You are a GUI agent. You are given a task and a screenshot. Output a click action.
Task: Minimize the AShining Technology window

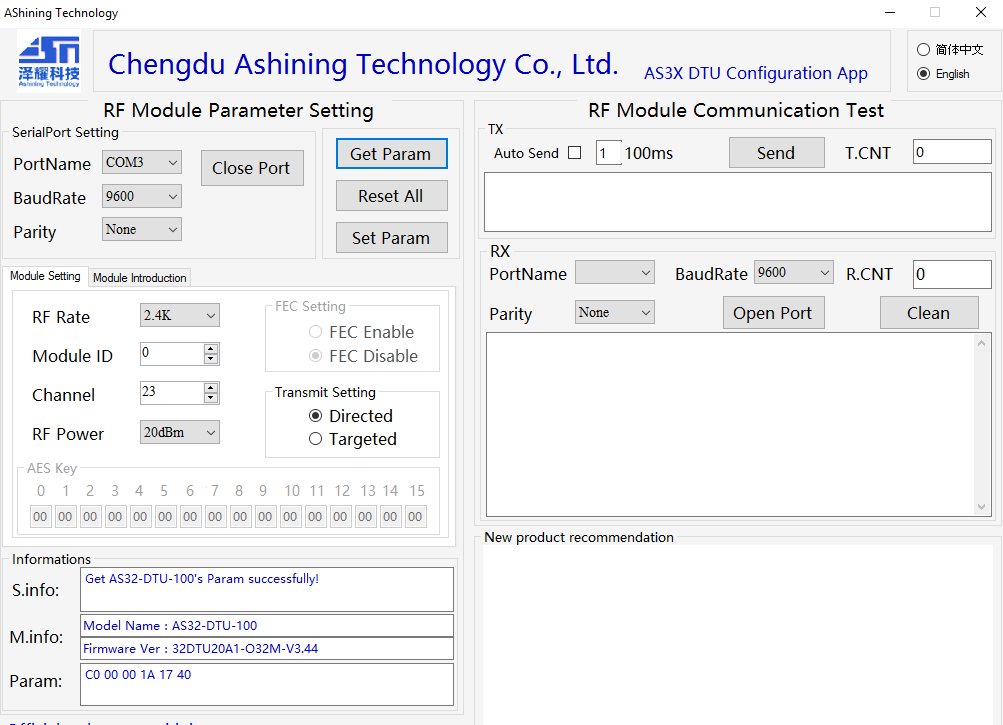click(x=890, y=12)
